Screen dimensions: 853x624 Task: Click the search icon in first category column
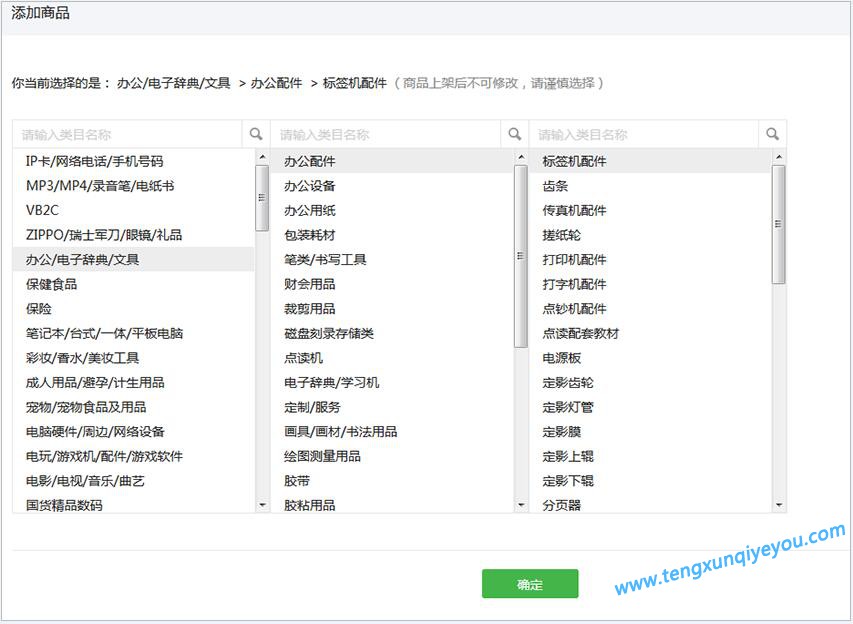256,134
